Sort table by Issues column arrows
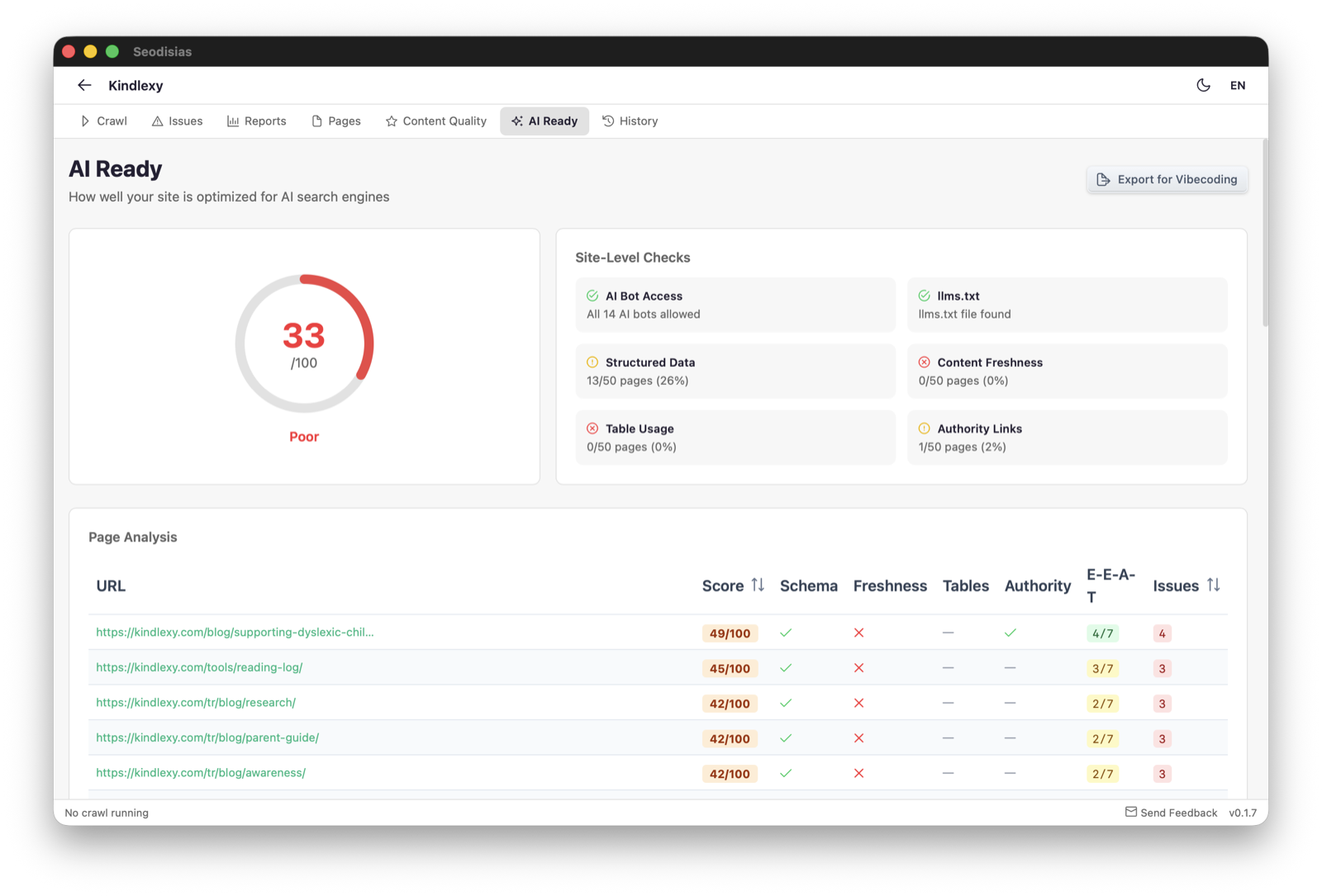The image size is (1322, 896). tap(1213, 585)
